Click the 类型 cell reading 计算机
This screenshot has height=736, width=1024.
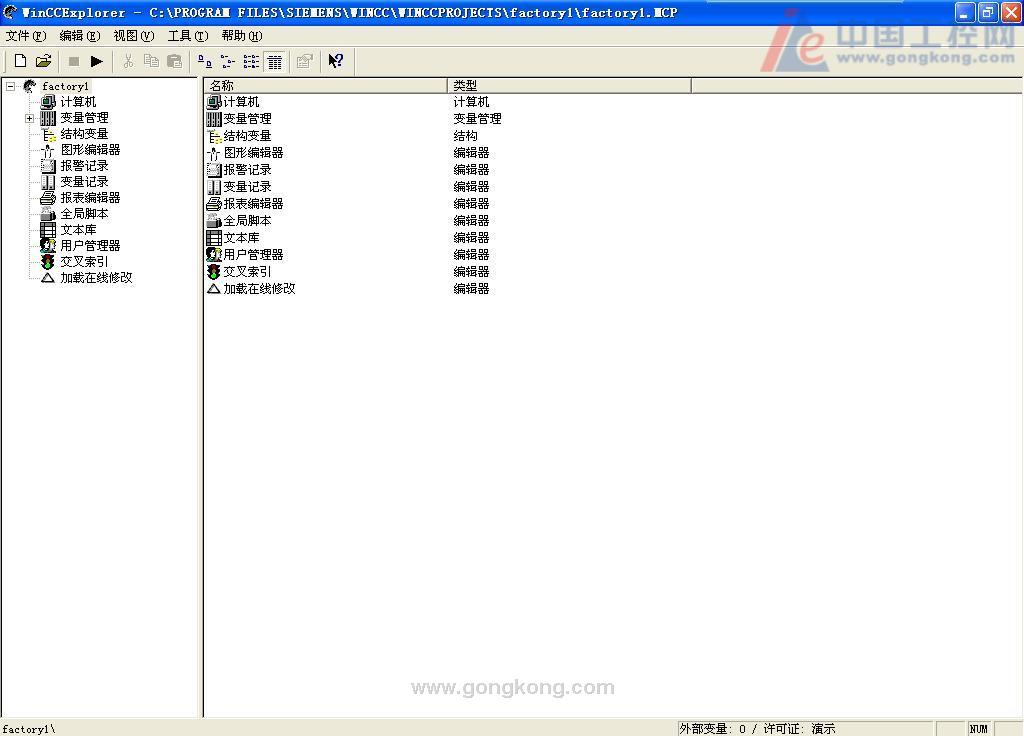point(471,102)
